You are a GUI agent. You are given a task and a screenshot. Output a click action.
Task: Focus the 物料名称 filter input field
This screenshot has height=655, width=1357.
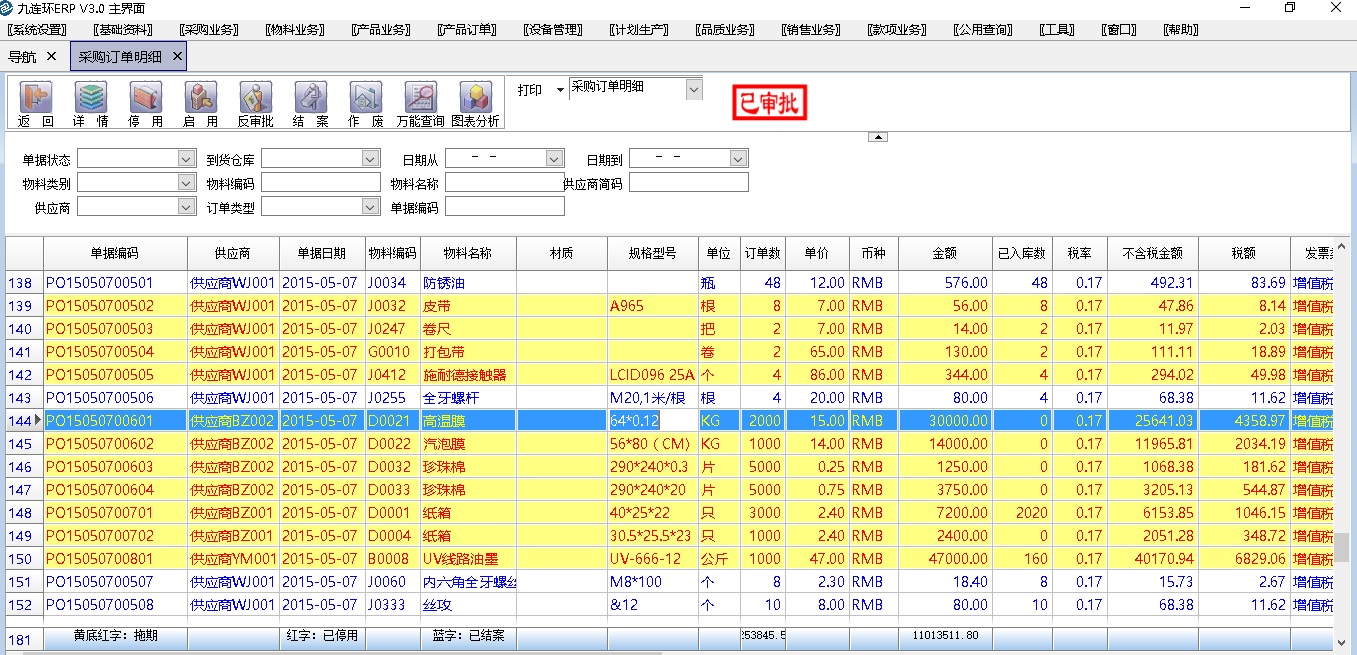505,182
